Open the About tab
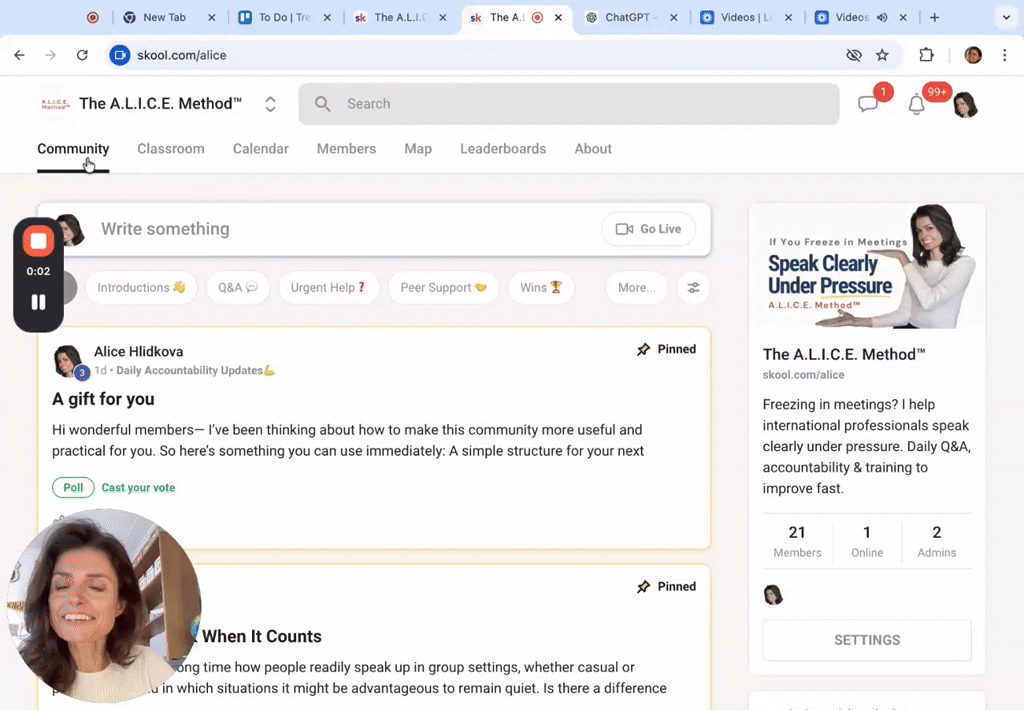 tap(593, 149)
